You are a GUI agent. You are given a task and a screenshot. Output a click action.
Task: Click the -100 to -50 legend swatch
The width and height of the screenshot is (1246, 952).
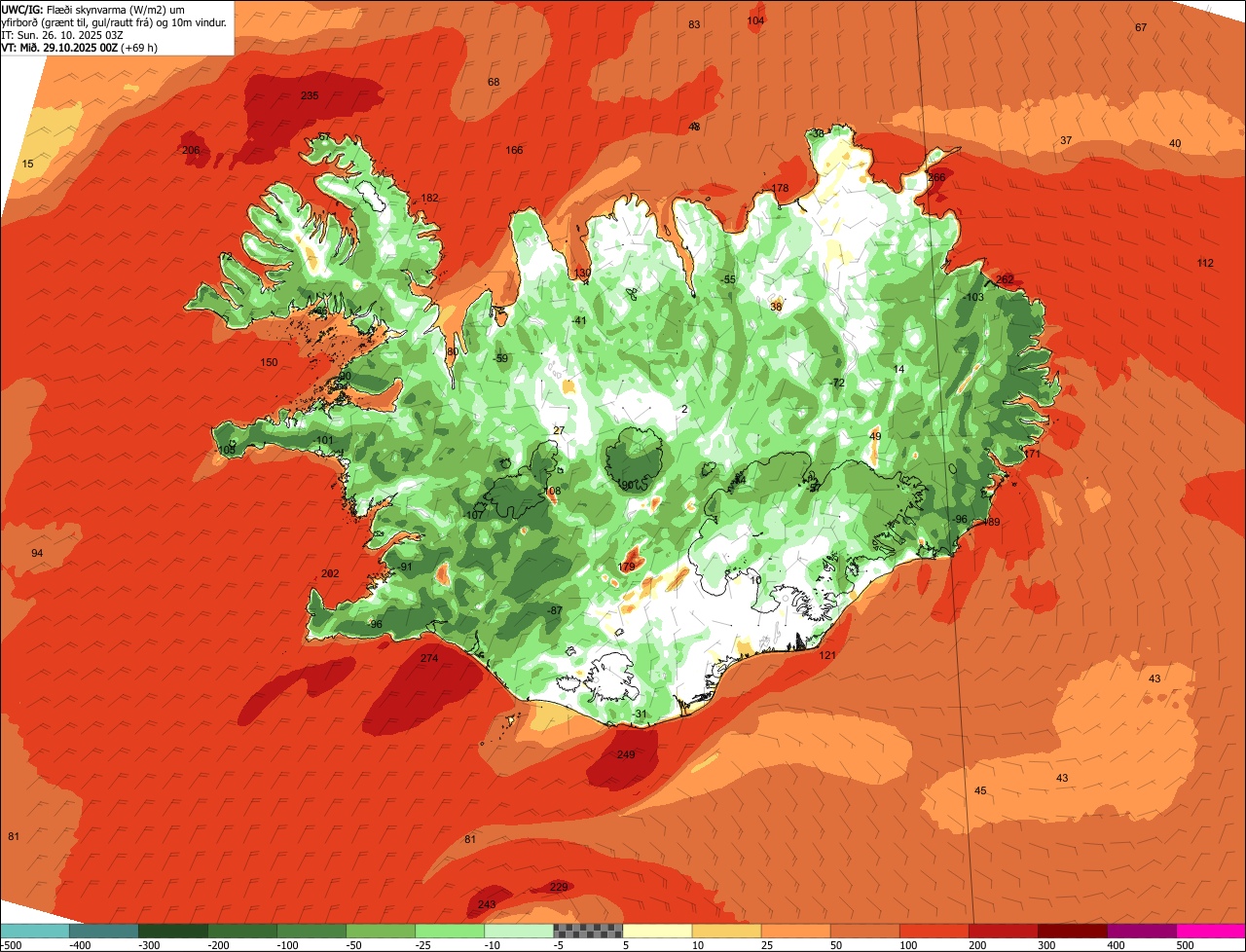[x=311, y=932]
